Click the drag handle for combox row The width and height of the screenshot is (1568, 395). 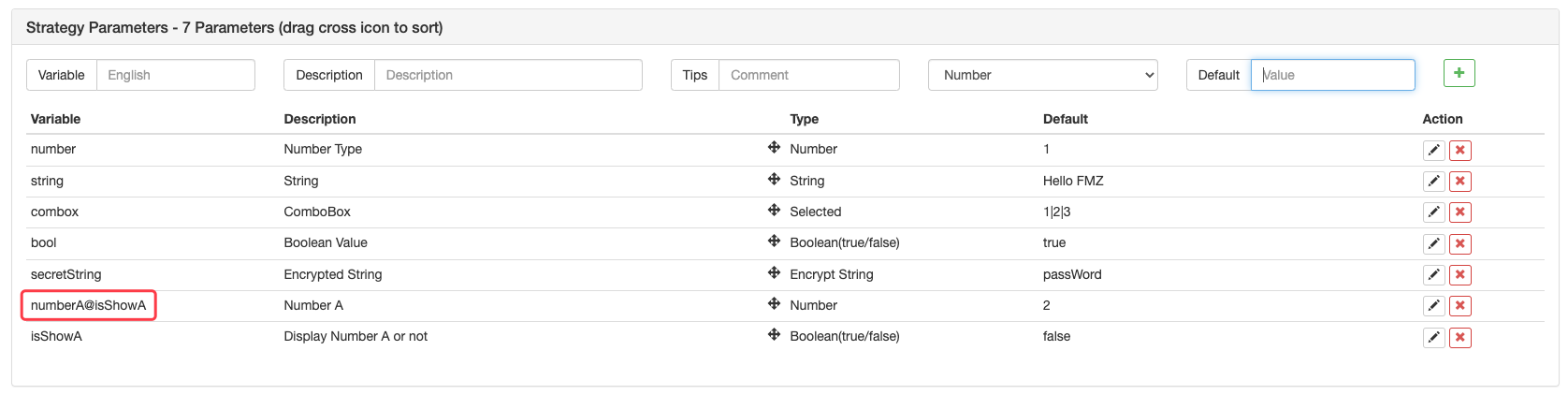774,211
